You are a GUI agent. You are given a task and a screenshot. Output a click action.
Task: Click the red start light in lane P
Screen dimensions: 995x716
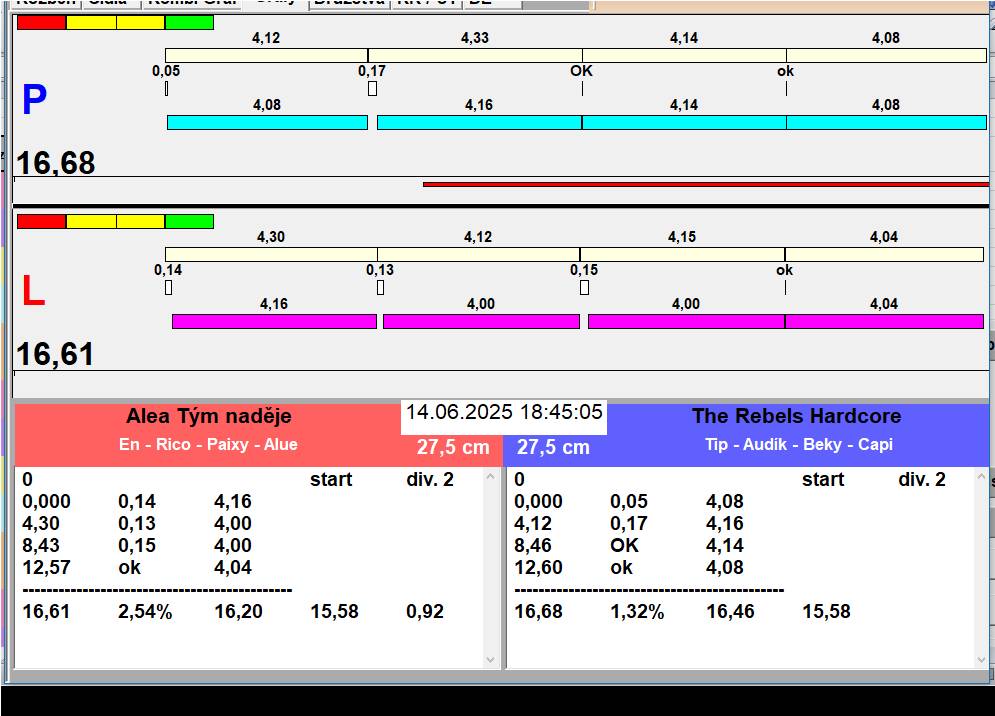tap(41, 22)
